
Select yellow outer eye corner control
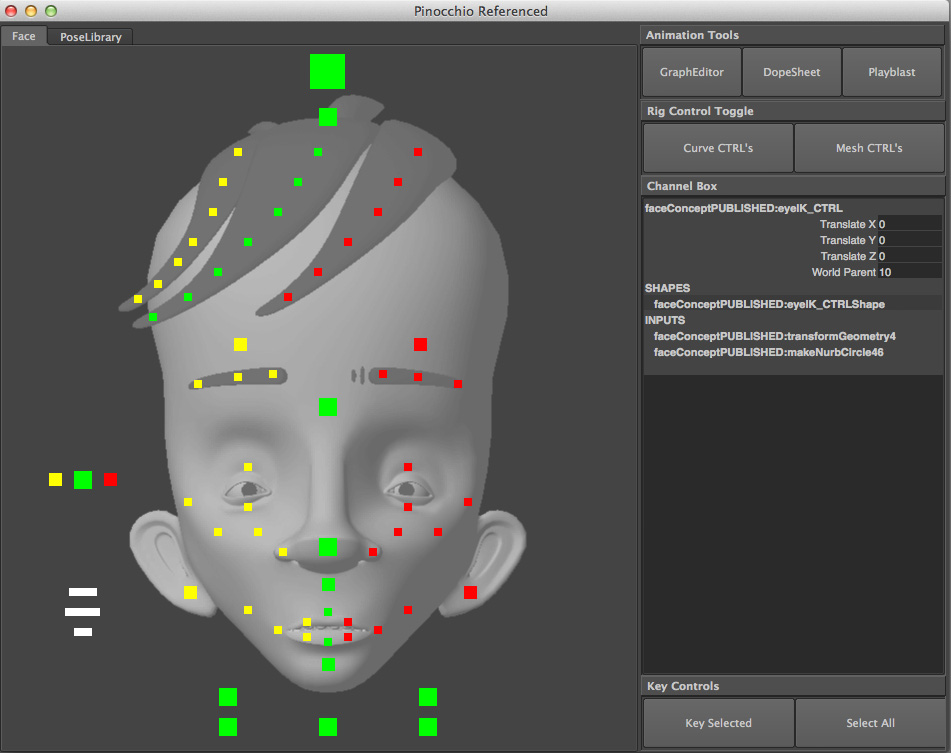188,502
